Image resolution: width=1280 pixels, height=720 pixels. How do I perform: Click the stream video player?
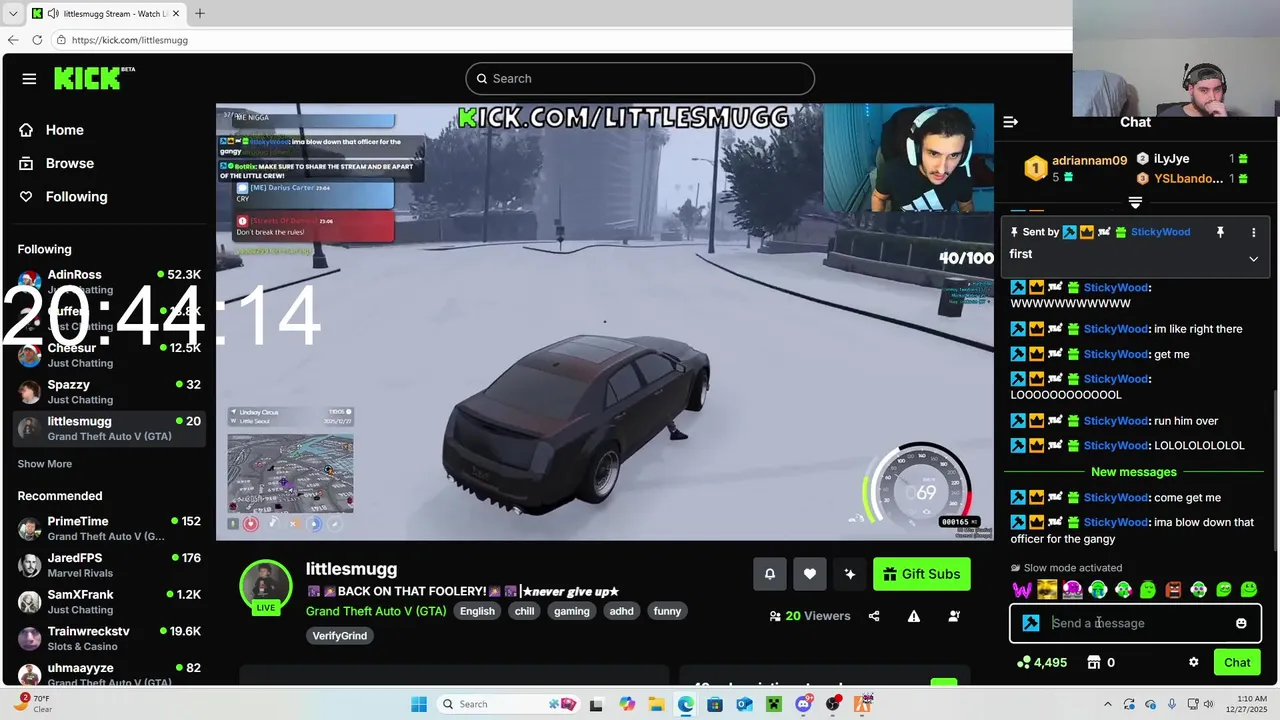[x=605, y=322]
